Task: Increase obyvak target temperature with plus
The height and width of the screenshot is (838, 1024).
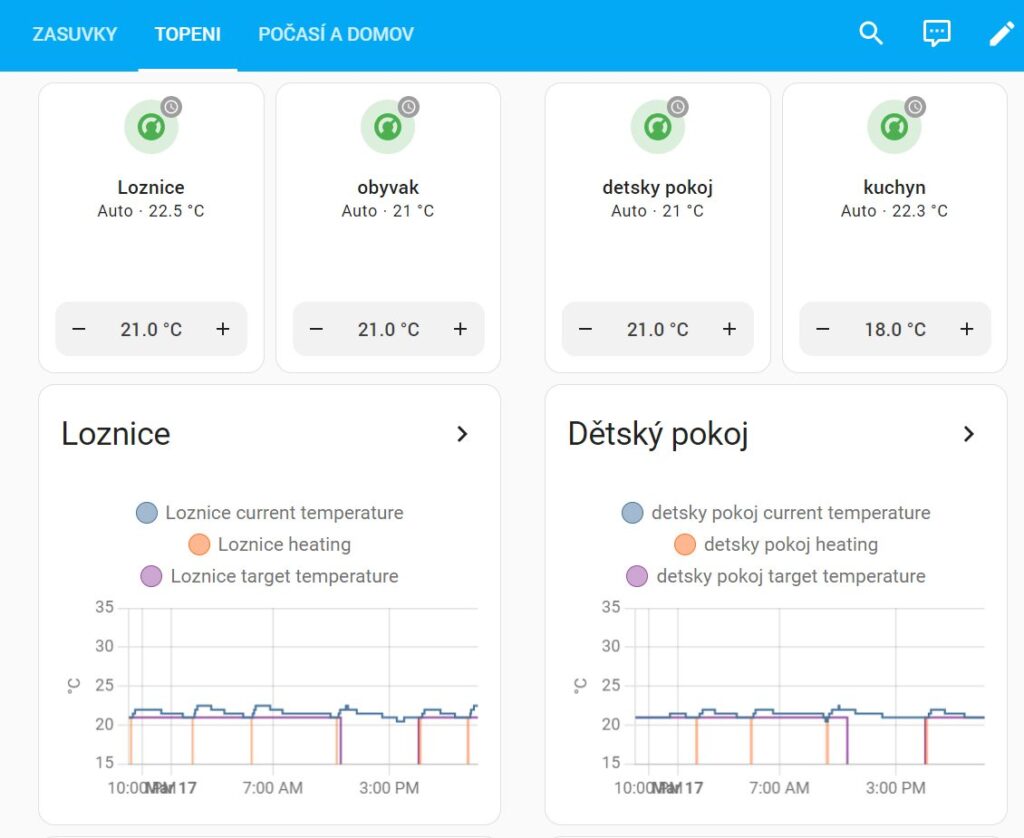Action: tap(460, 329)
